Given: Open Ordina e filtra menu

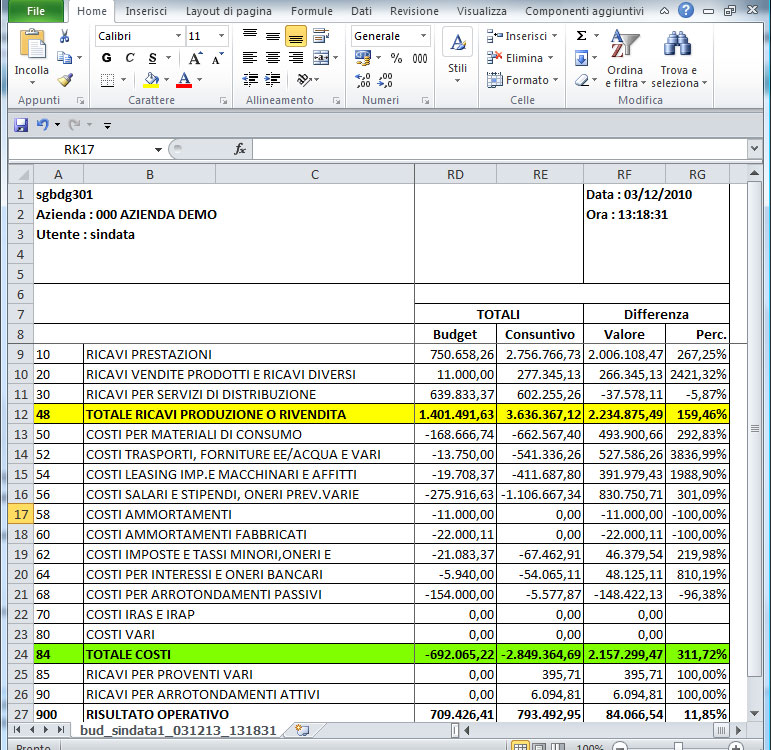Looking at the screenshot, I should tap(625, 59).
